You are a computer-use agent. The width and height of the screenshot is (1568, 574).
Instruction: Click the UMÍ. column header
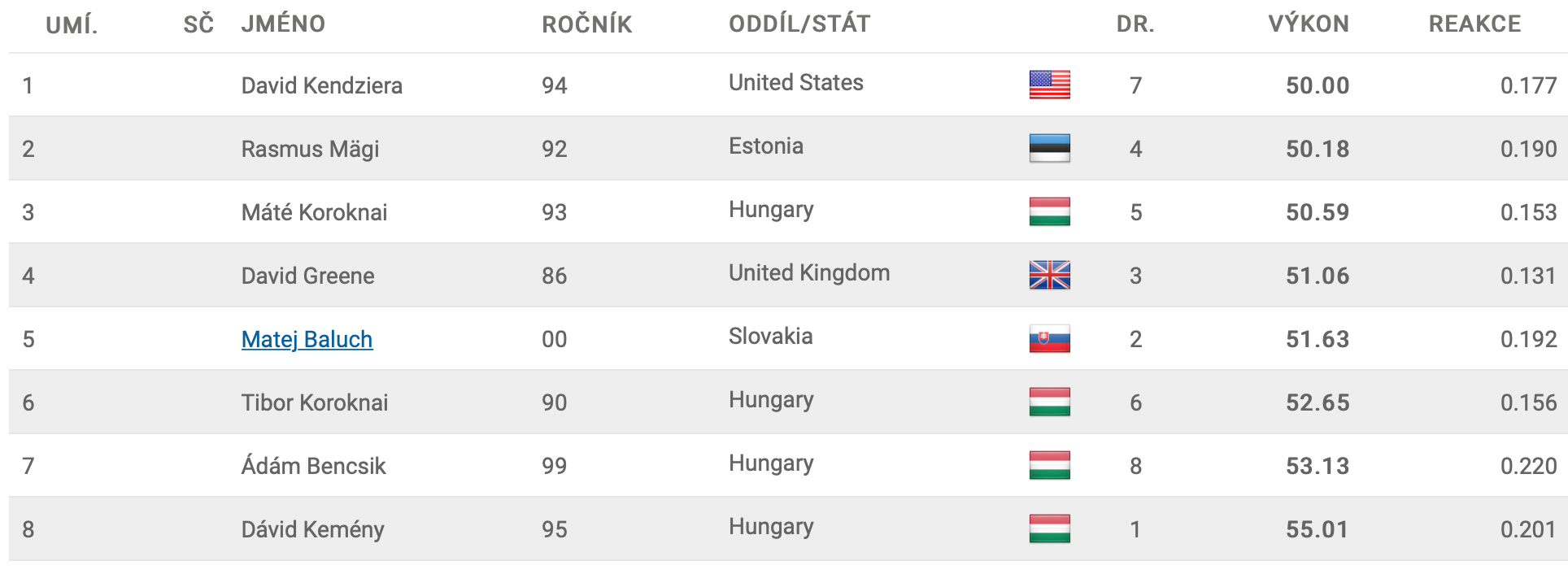point(72,25)
